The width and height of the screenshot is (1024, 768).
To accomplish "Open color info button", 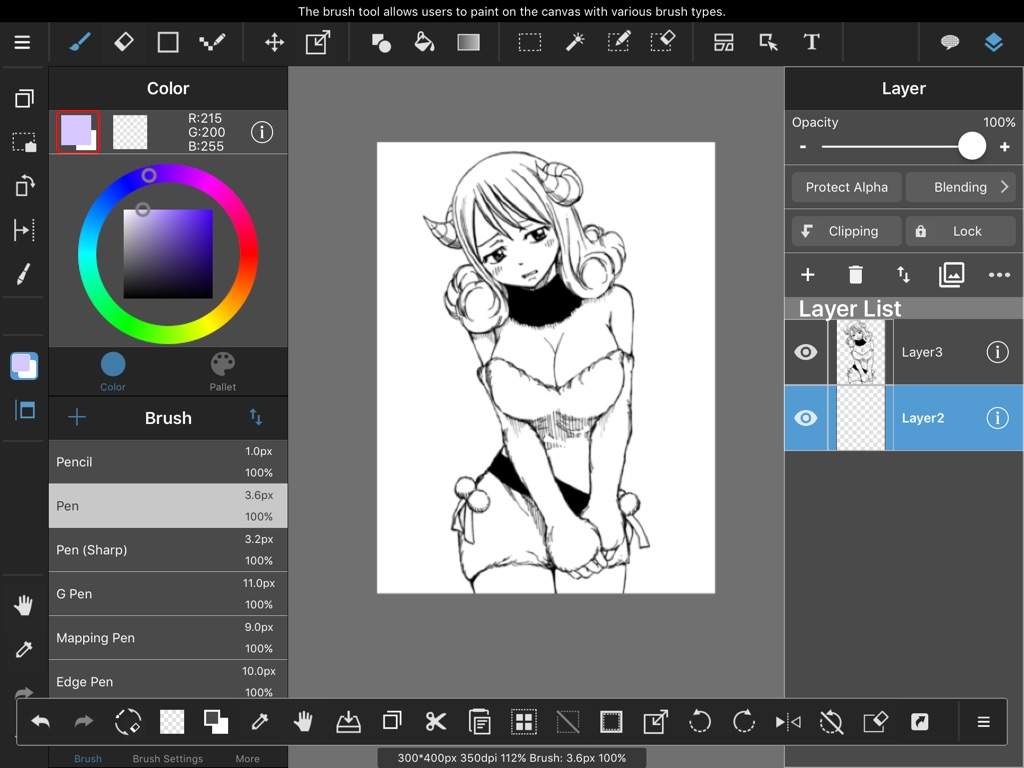I will pos(262,133).
